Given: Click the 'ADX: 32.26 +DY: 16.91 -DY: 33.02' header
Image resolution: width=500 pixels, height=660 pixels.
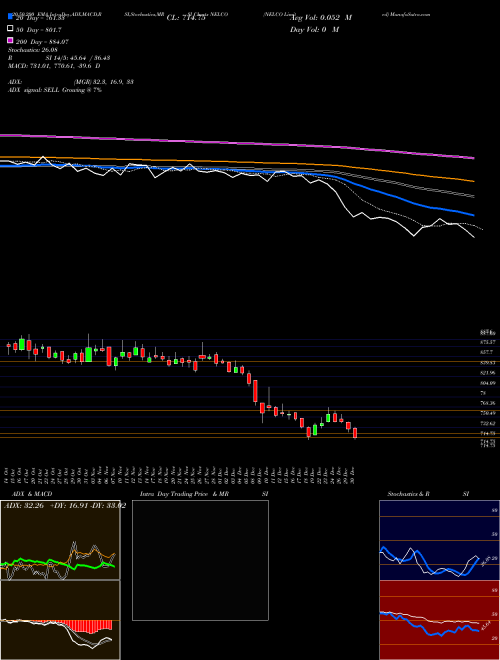Looking at the screenshot, I should click(65, 506).
